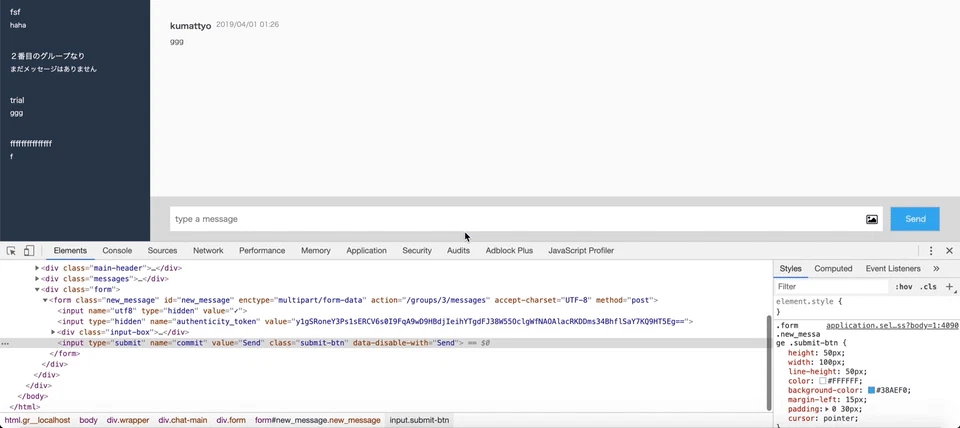
Task: Click the Styles Filter input field
Action: [831, 287]
